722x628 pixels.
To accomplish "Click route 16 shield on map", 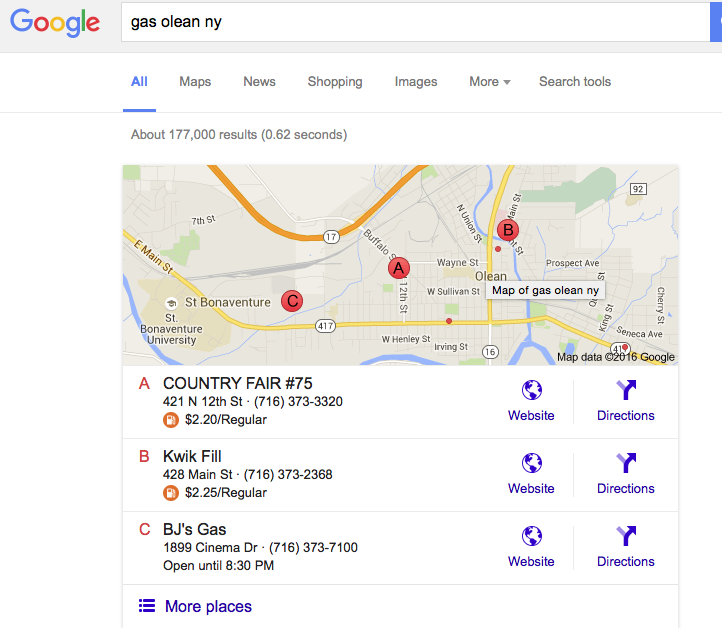I will tap(490, 352).
